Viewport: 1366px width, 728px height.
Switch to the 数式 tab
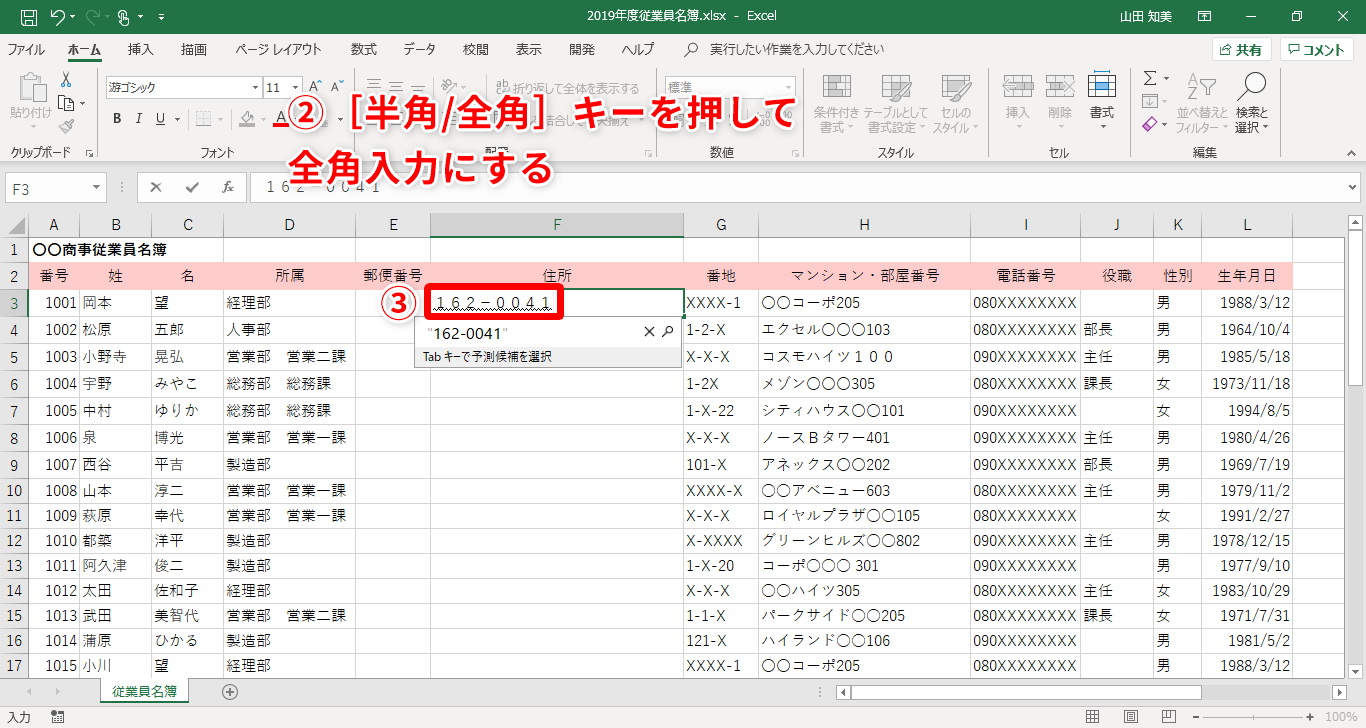[364, 49]
